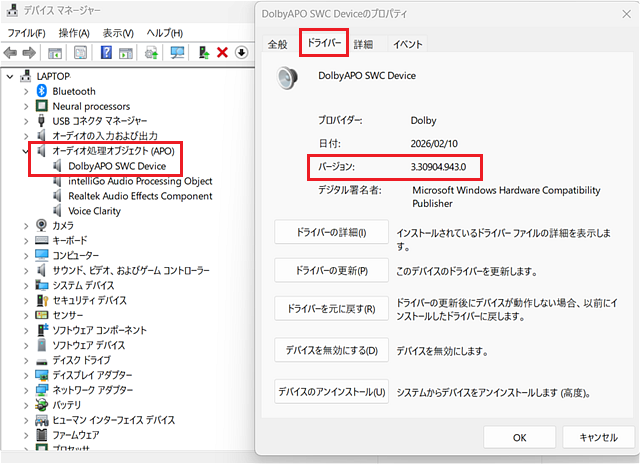This screenshot has height=464, width=640.
Task: Click the speaker icon in the properties dialog
Action: coord(287,78)
